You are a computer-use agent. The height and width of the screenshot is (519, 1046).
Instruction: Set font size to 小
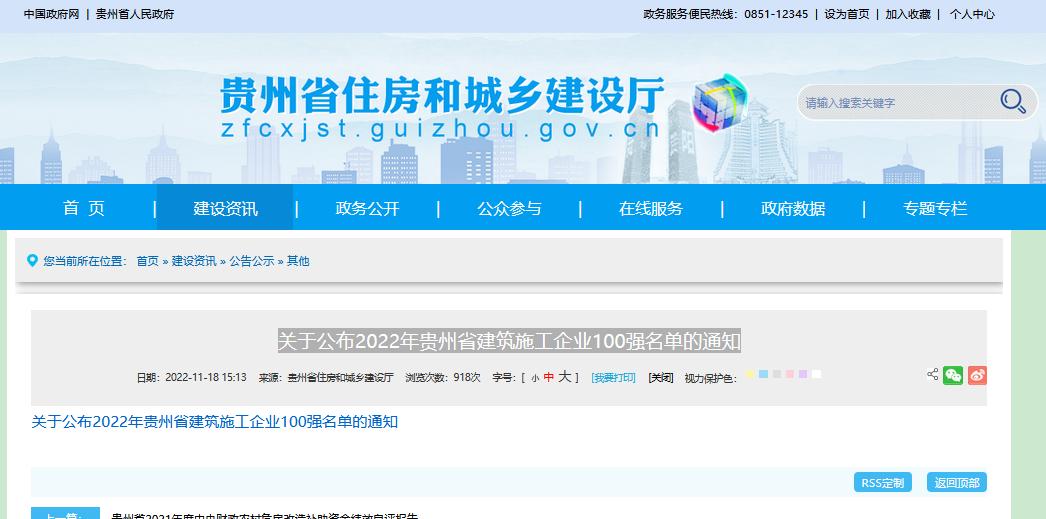[x=535, y=378]
